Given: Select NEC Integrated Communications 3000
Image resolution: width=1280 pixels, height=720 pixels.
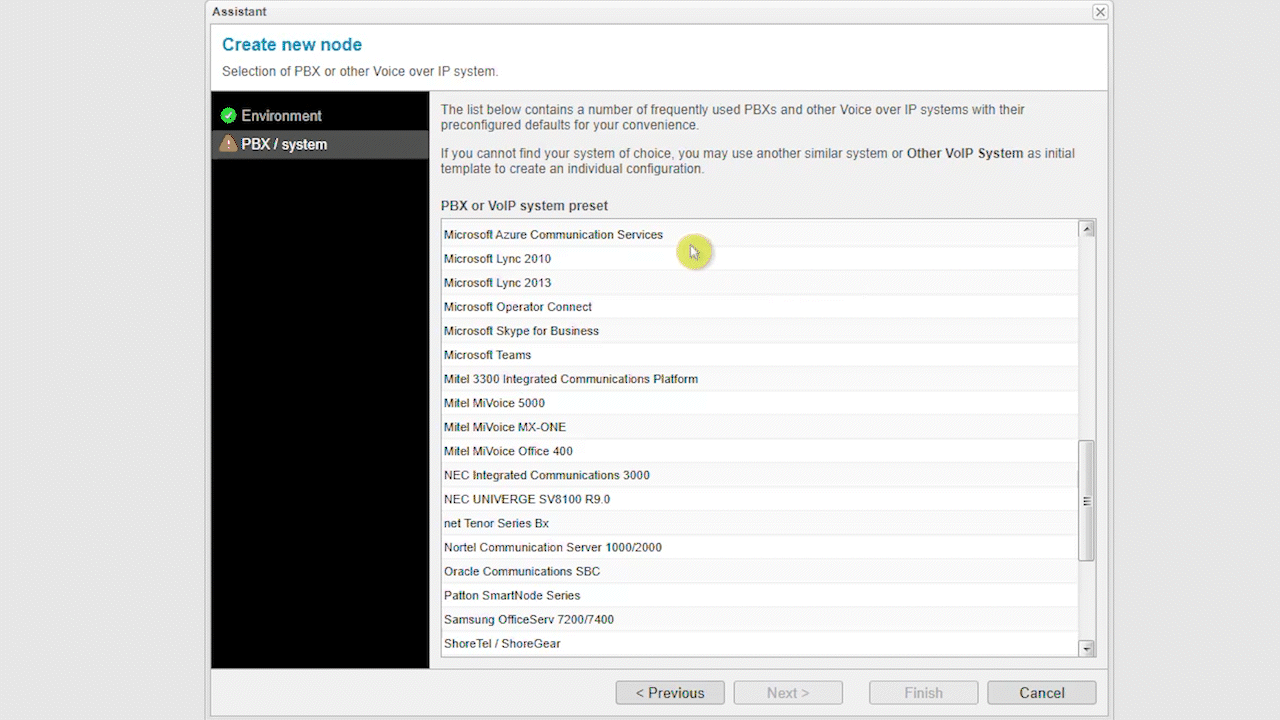Looking at the screenshot, I should tap(760, 475).
